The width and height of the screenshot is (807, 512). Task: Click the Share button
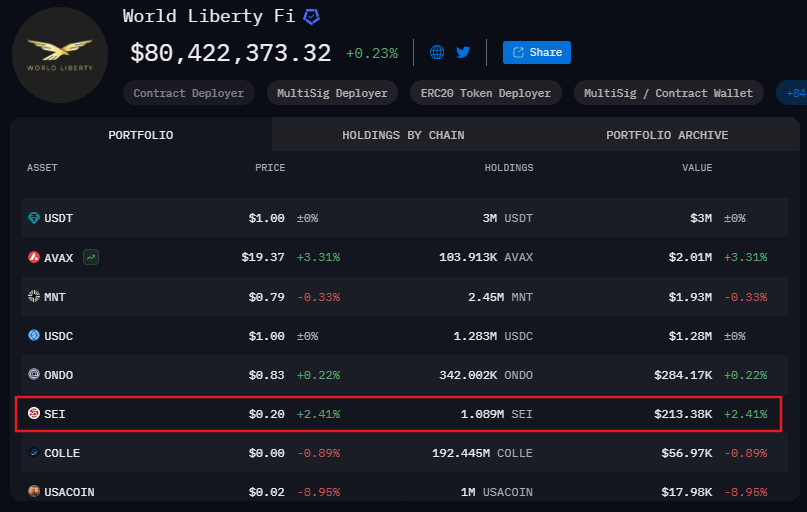(x=537, y=52)
